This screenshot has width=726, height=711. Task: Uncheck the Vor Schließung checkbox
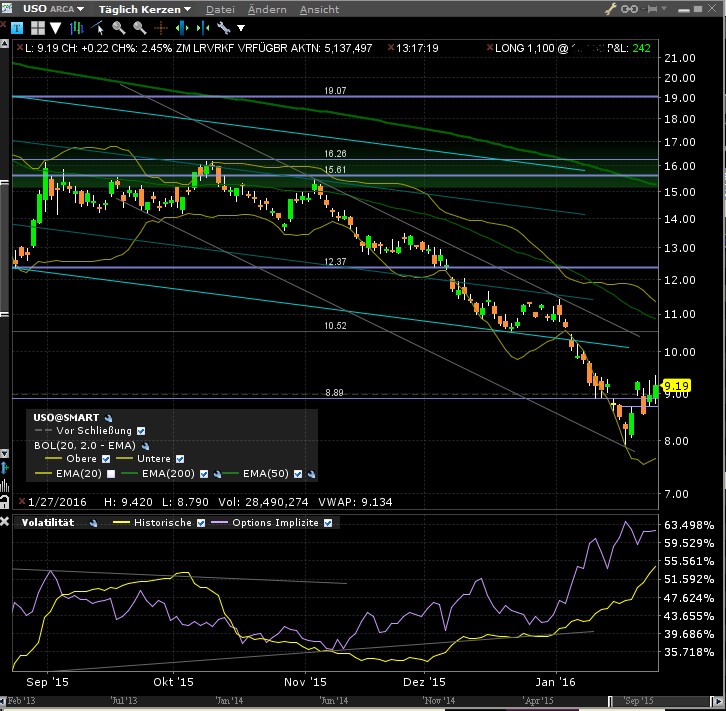point(141,430)
